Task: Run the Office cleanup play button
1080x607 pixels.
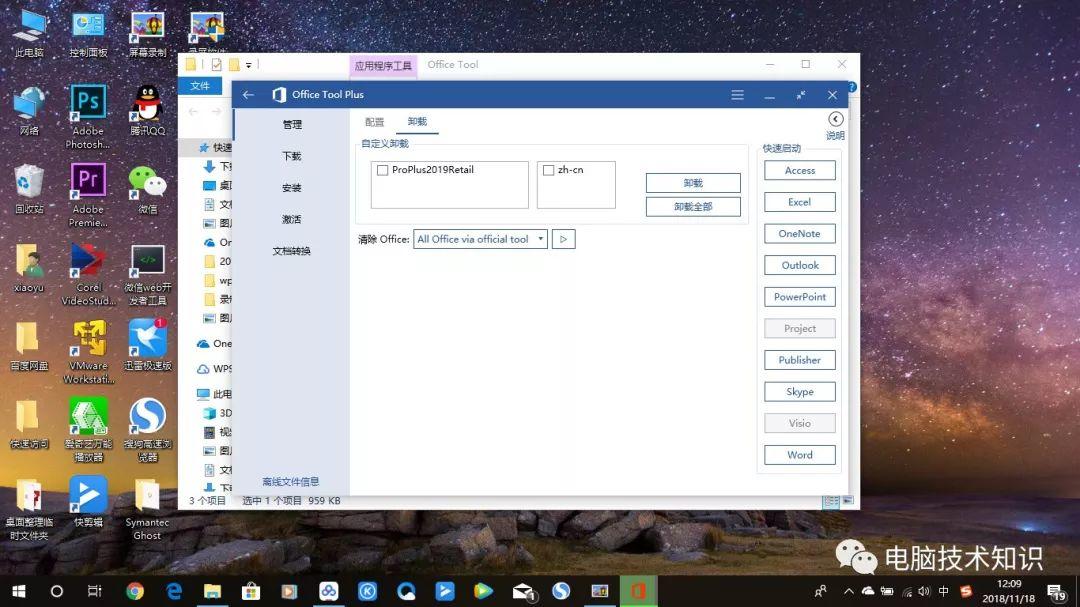Action: [563, 239]
